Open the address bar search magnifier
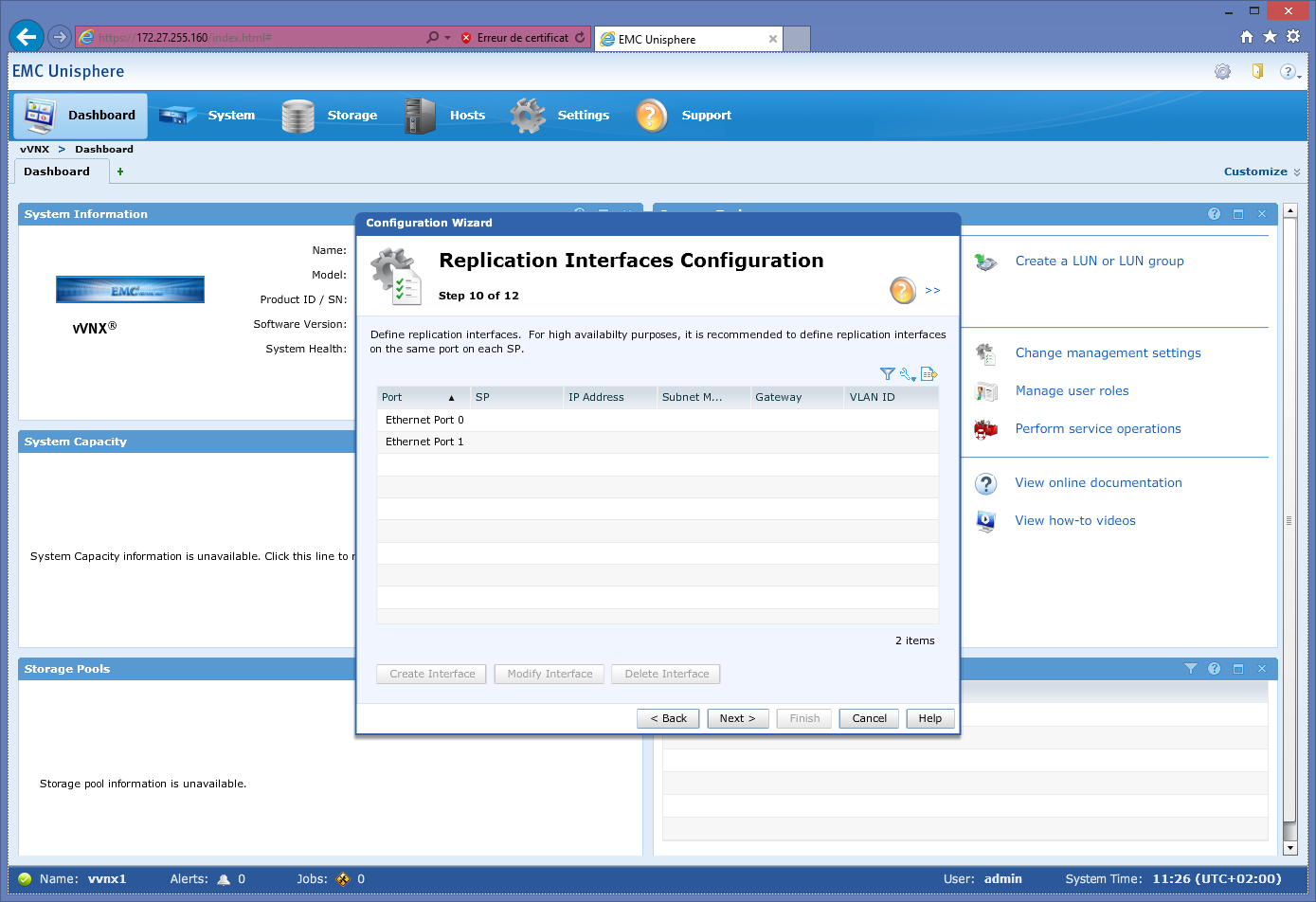Viewport: 1316px width, 902px height. [x=433, y=38]
